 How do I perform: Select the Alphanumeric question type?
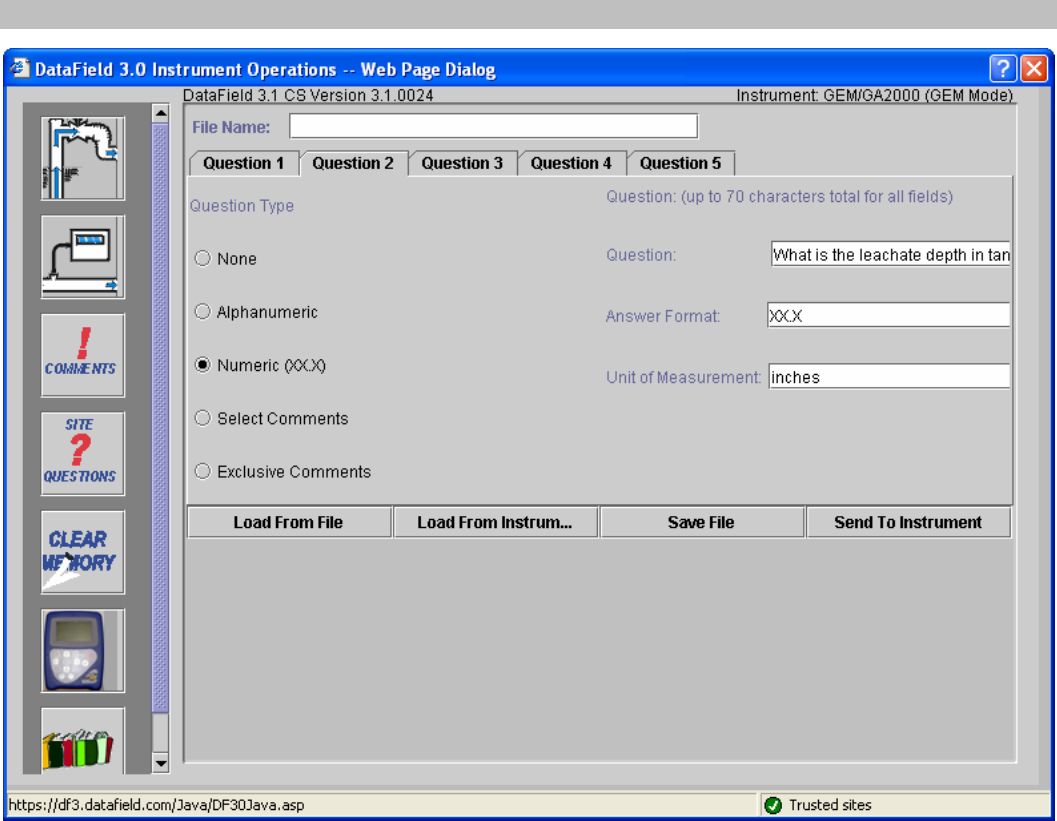point(202,311)
